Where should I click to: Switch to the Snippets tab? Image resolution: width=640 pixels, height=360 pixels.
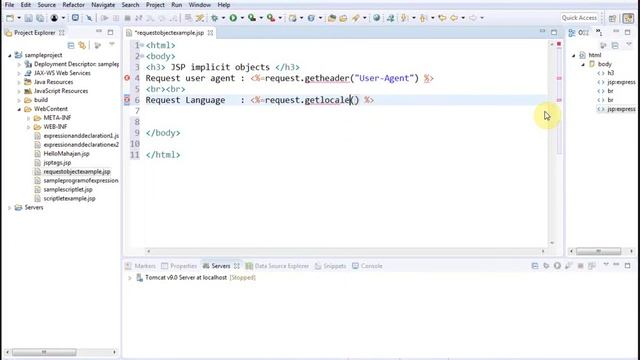[x=331, y=266]
